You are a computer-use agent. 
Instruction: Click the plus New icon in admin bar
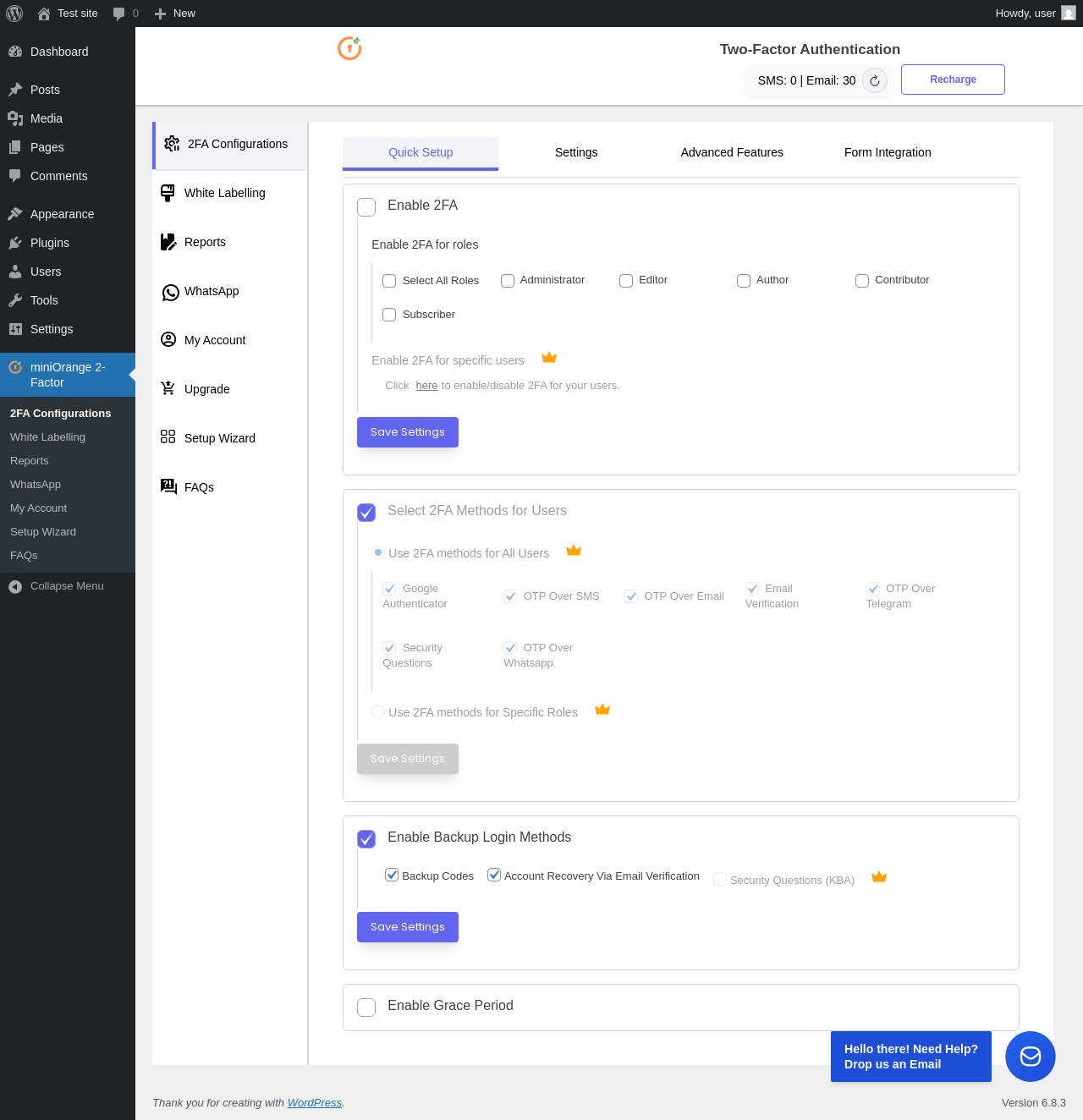click(160, 14)
